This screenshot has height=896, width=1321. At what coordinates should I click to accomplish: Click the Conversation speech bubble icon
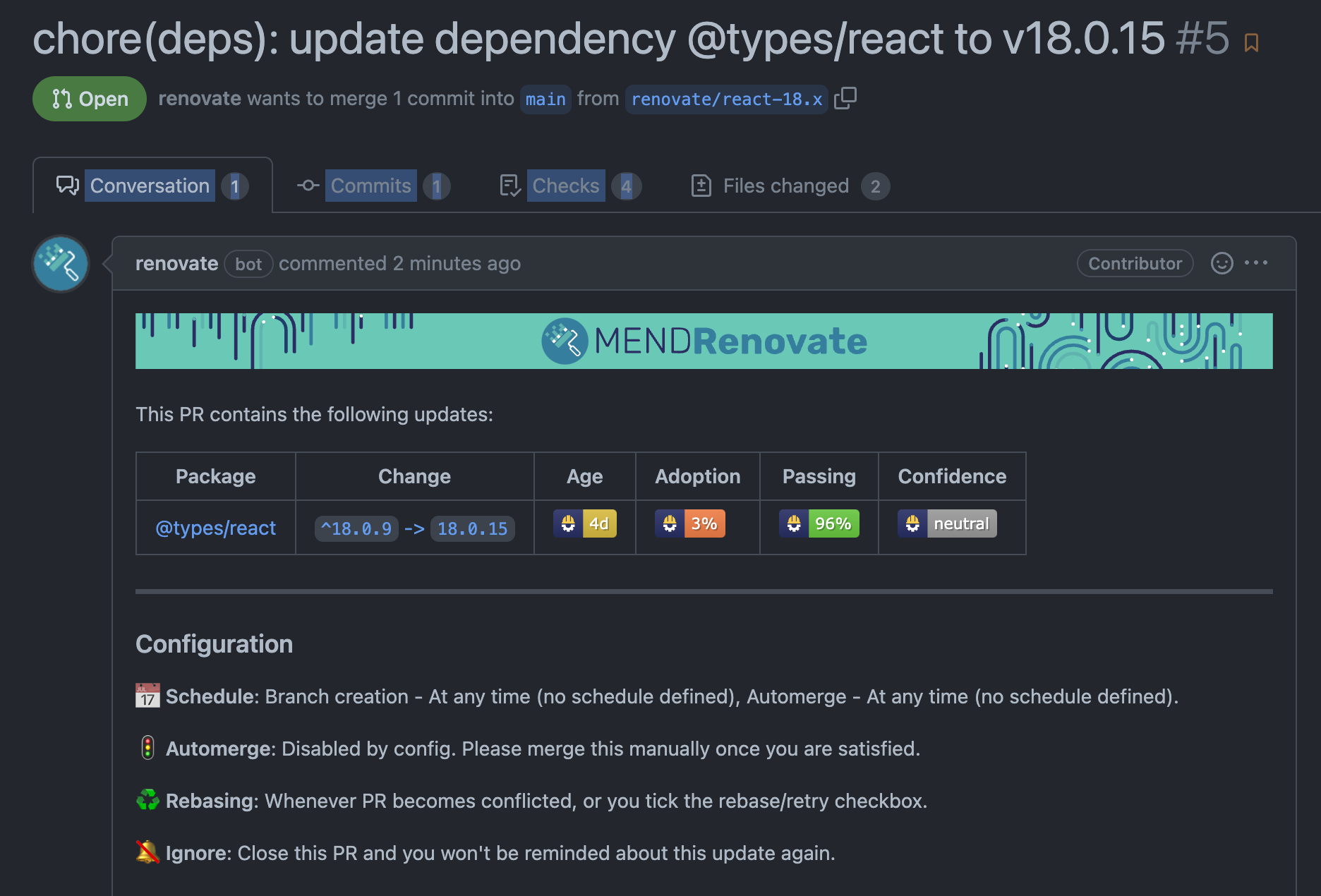pyautogui.click(x=68, y=186)
